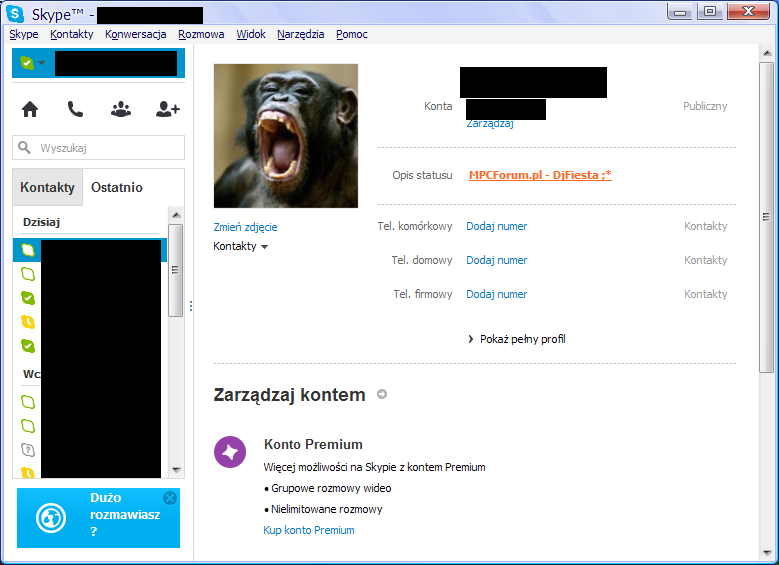The width and height of the screenshot is (779, 565).
Task: Click Zmień zdjęcie link
Action: click(245, 227)
